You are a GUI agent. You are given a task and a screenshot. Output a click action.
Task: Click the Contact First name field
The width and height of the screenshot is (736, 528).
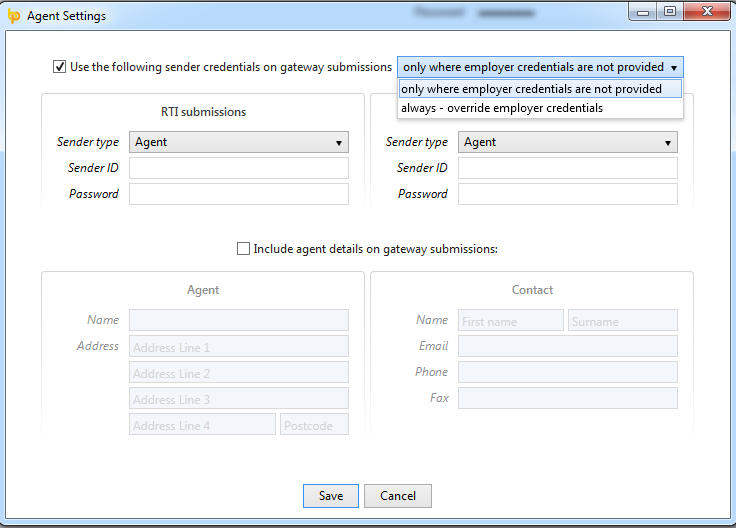511,320
